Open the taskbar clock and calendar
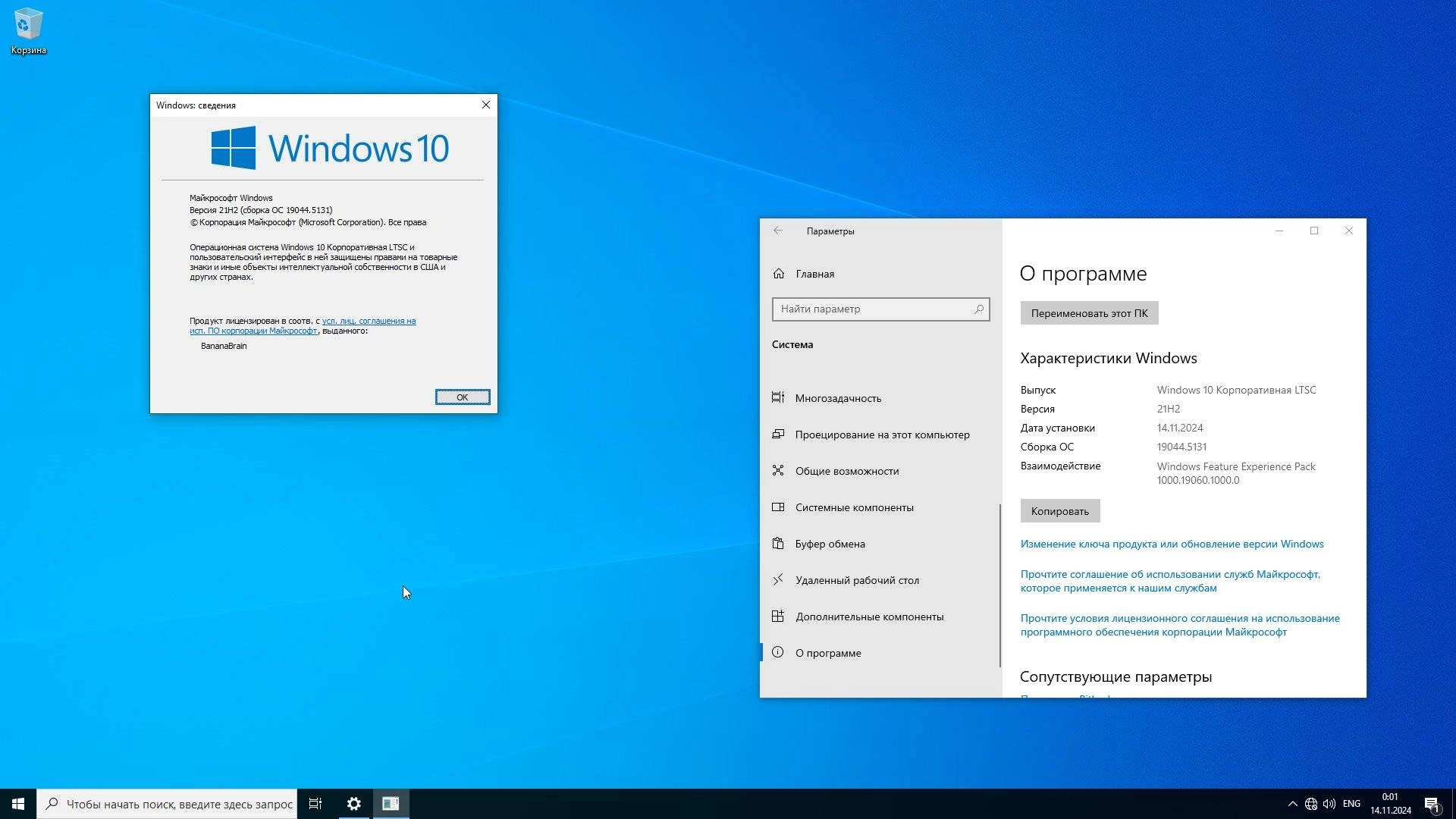1456x819 pixels. pyautogui.click(x=1390, y=804)
